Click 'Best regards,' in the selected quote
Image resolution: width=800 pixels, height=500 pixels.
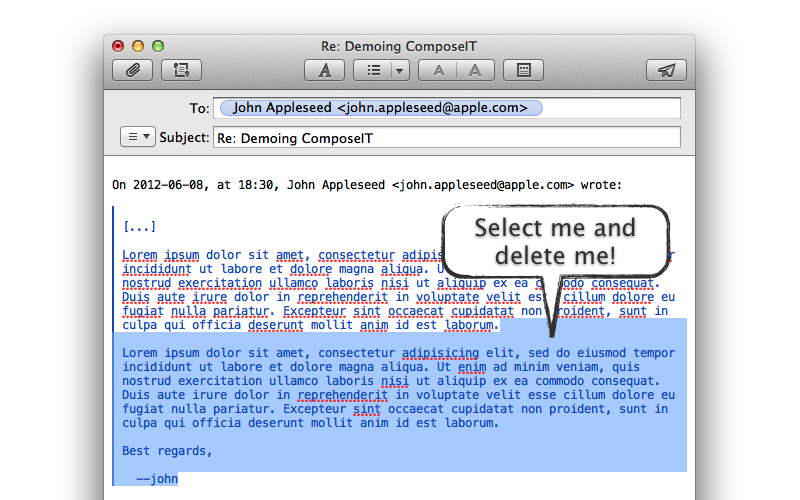click(x=167, y=451)
